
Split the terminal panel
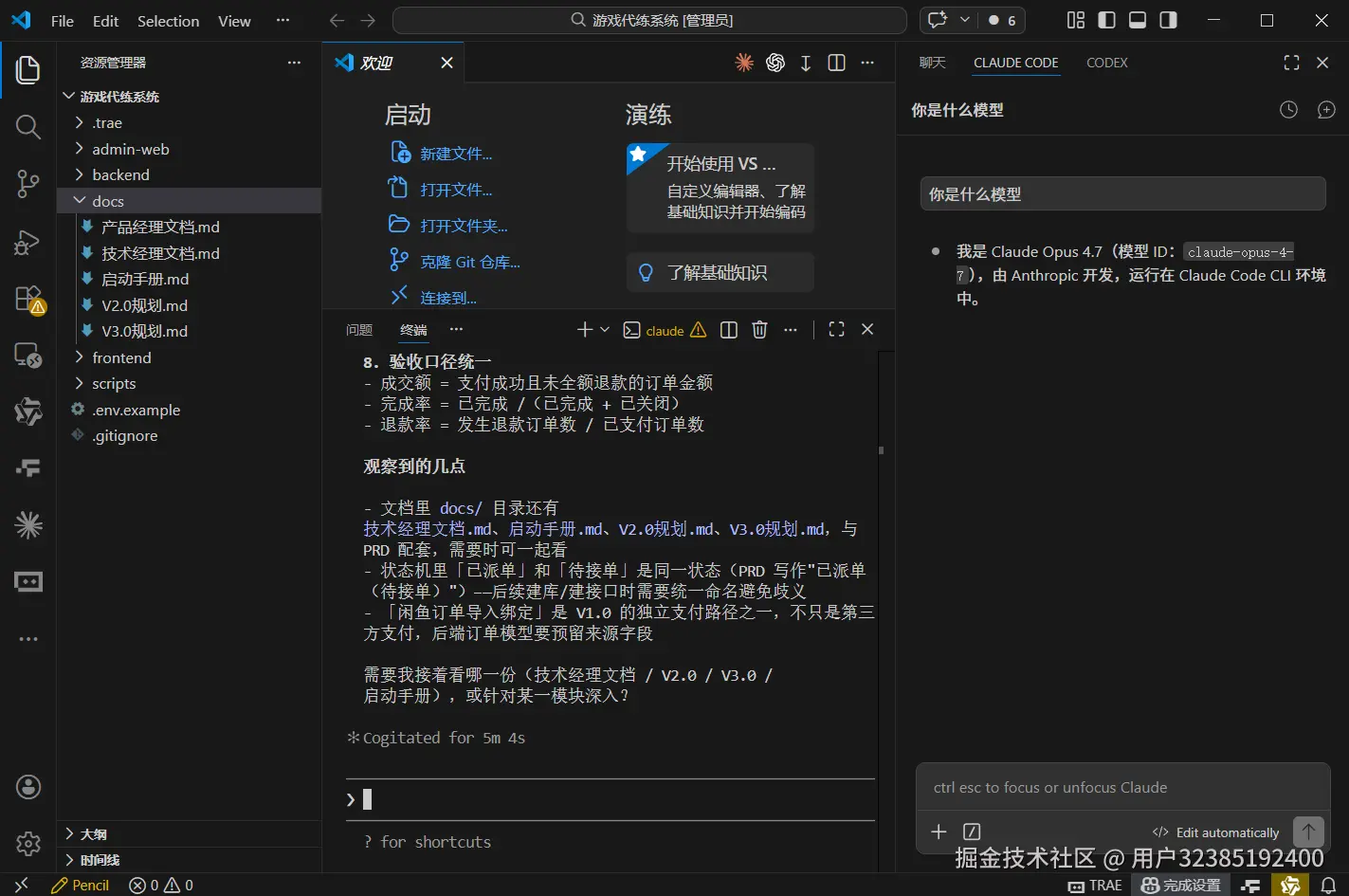pyautogui.click(x=729, y=330)
